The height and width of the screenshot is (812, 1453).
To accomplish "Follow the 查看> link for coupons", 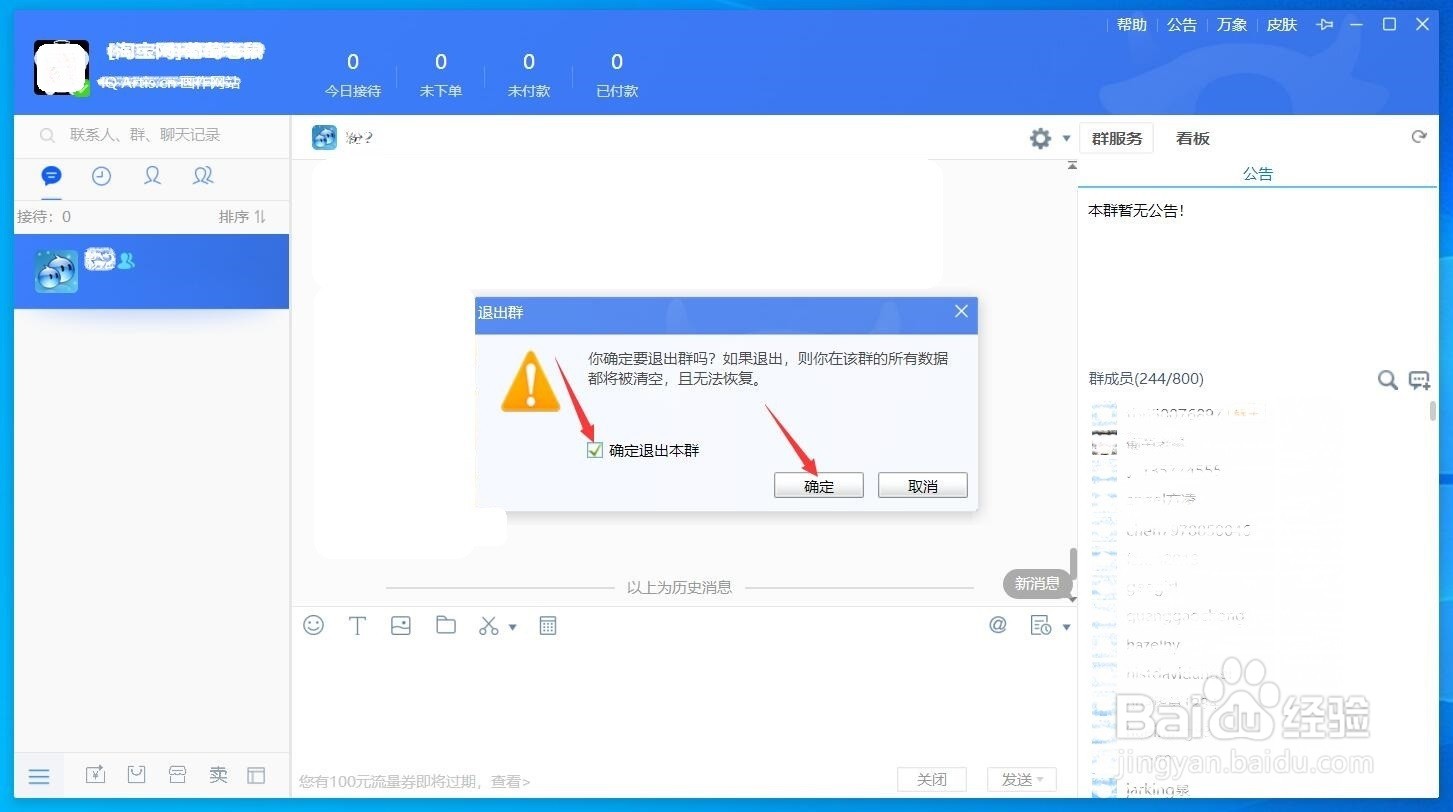I will pos(510,781).
